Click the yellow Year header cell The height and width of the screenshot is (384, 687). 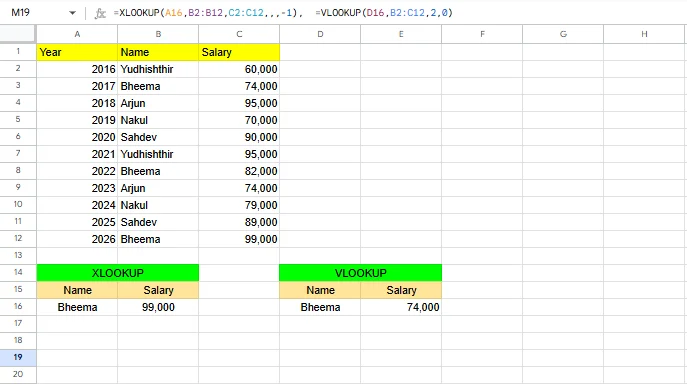click(77, 52)
